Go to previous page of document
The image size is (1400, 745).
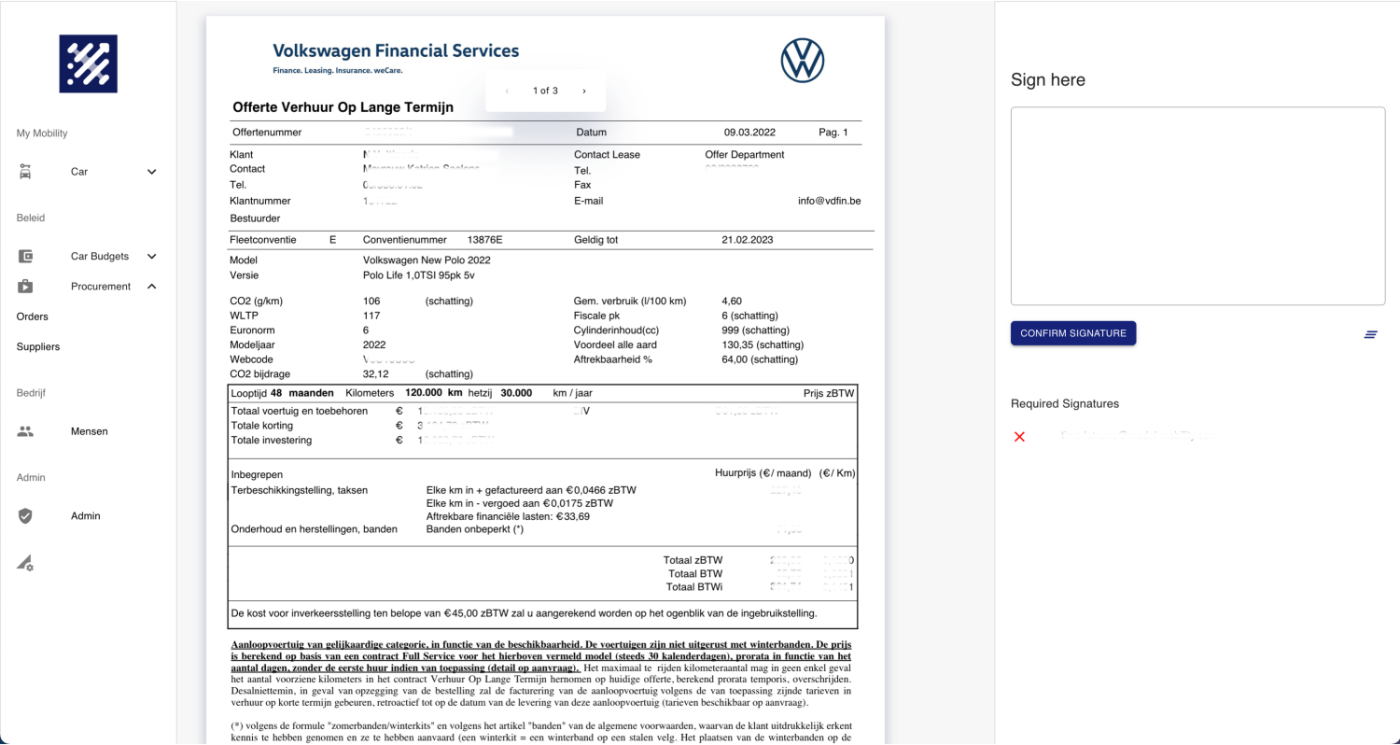507,91
